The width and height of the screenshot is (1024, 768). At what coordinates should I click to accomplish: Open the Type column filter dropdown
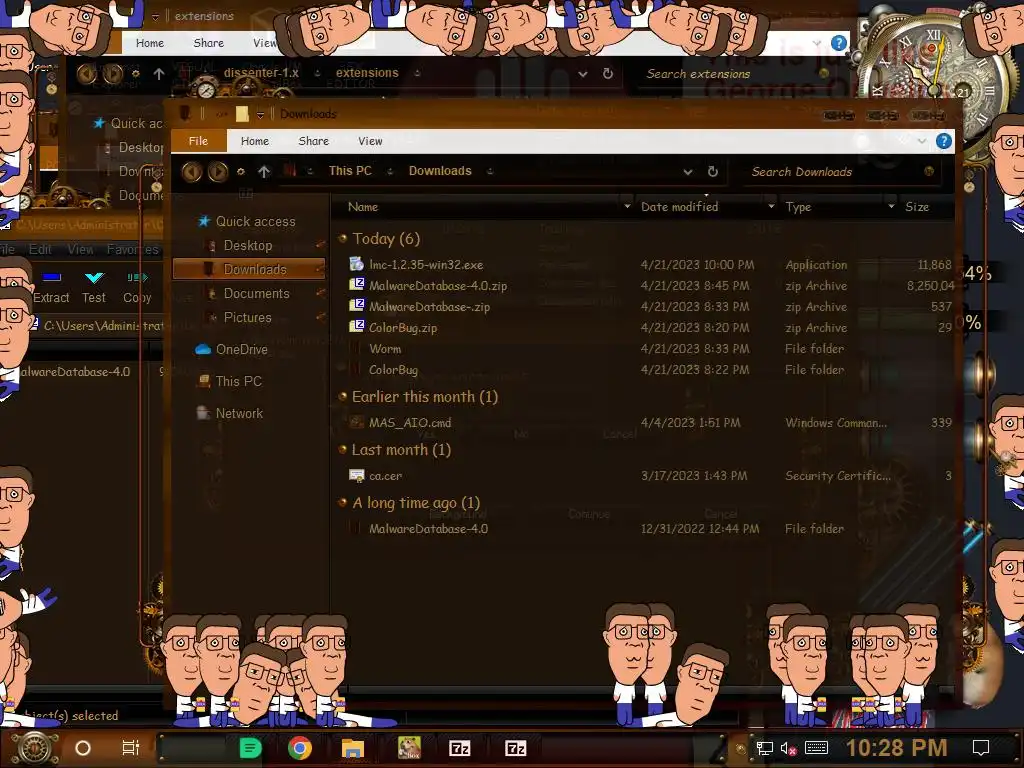point(891,207)
